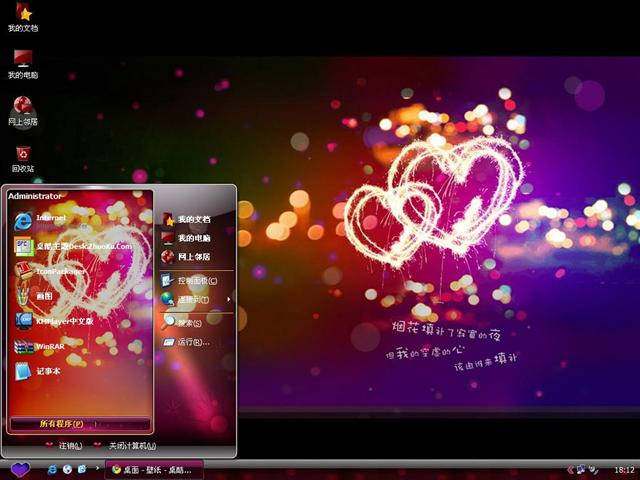The height and width of the screenshot is (480, 640).
Task: Expand the quick launch overflow arrow
Action: coord(97,468)
